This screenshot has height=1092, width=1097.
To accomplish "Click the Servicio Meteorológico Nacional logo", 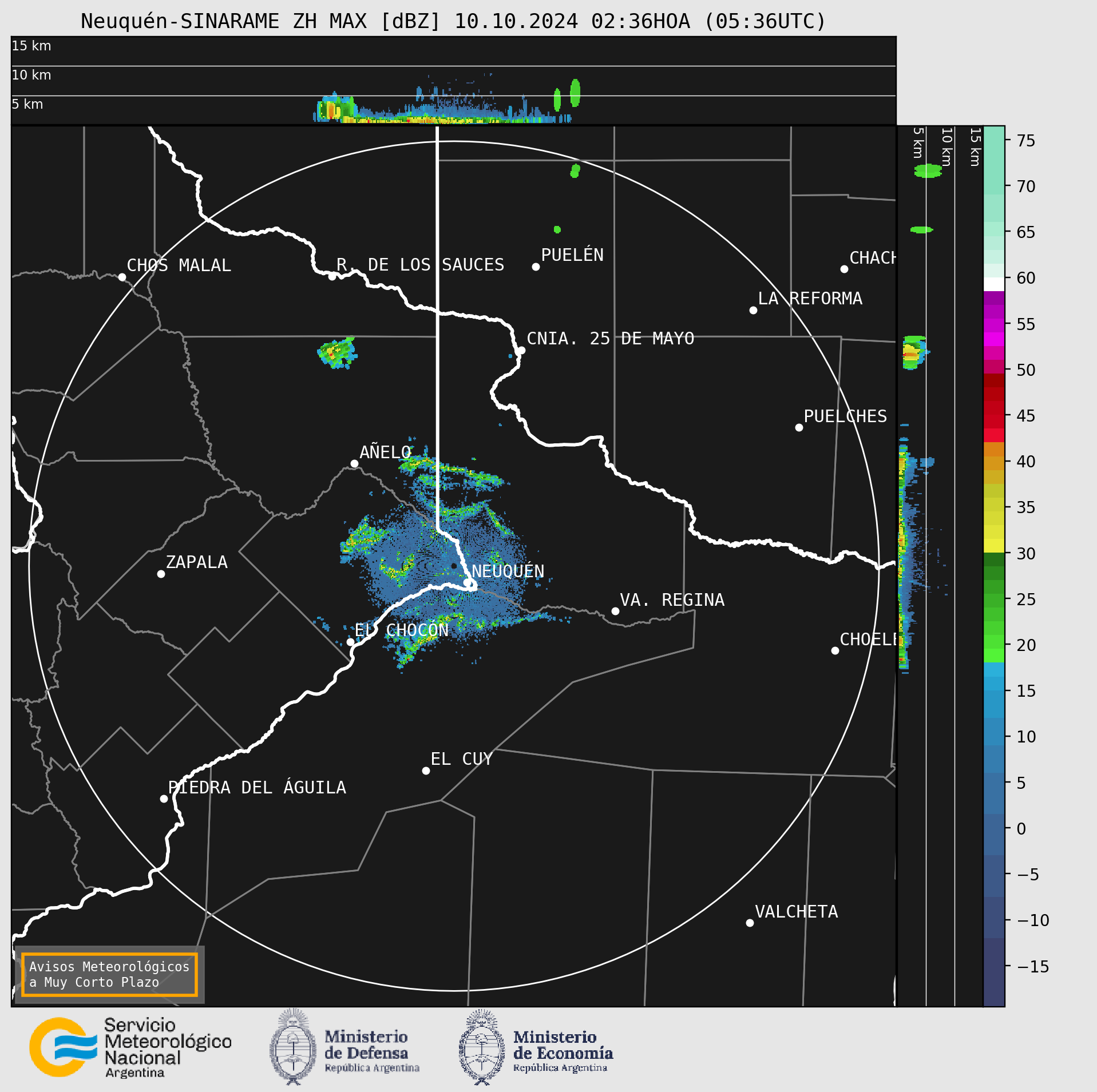I will tap(130, 1047).
